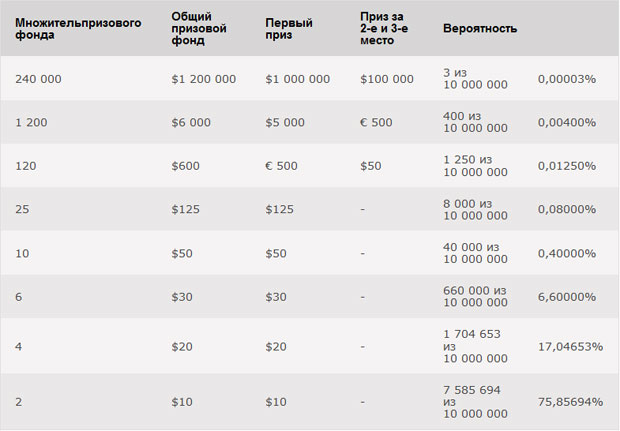The image size is (620, 431).
Task: Select the 0,40000% probability value
Action: pos(567,253)
